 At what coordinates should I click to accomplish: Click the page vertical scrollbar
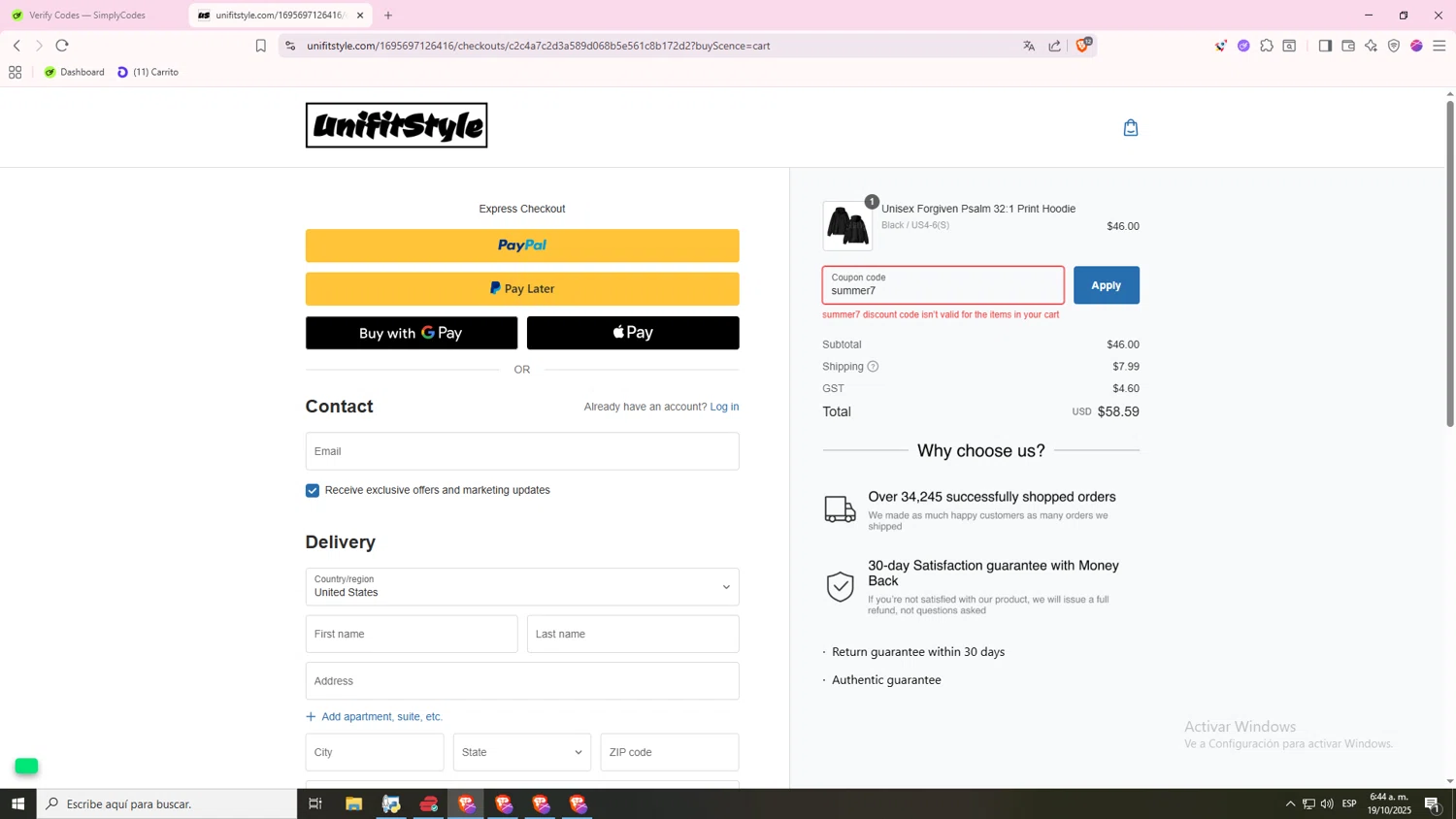[x=1450, y=262]
